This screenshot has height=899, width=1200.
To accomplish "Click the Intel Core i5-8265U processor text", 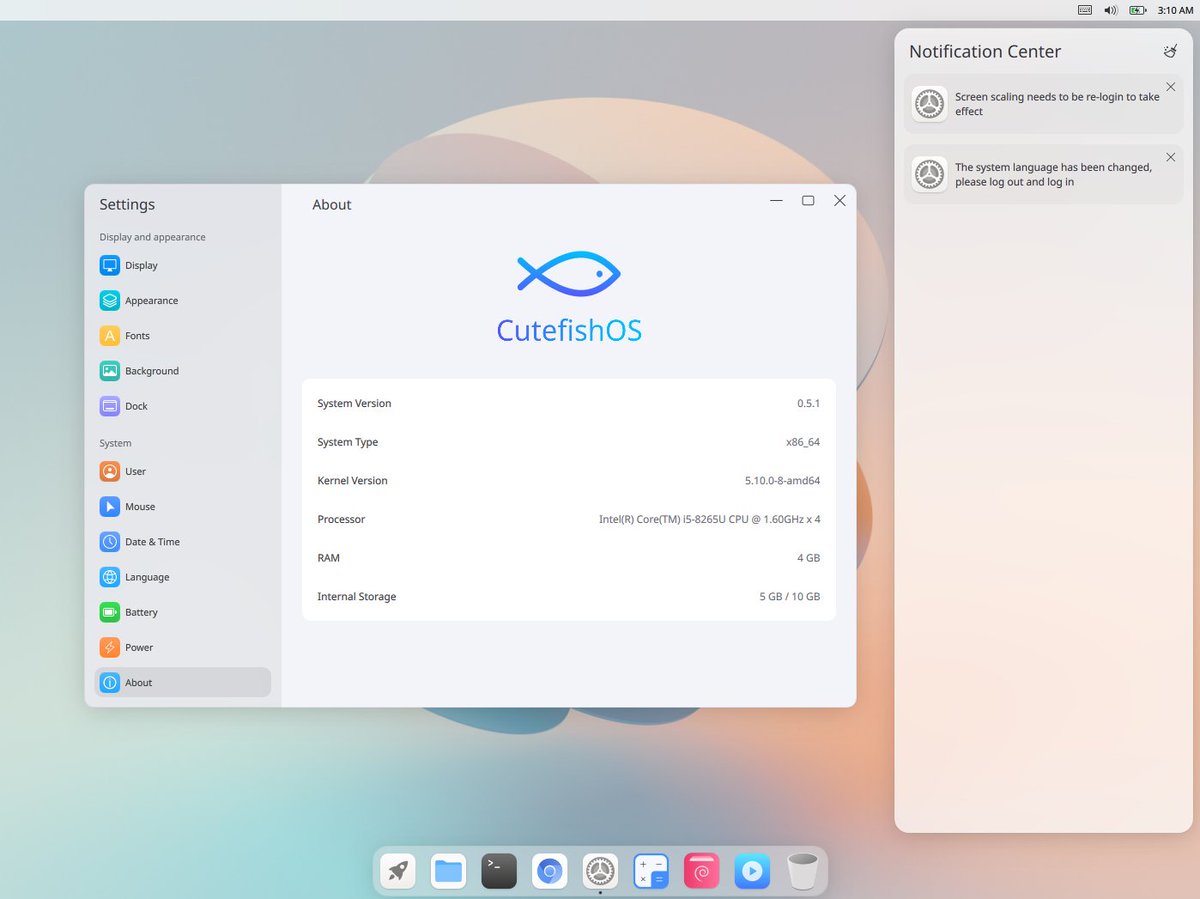I will click(x=710, y=519).
